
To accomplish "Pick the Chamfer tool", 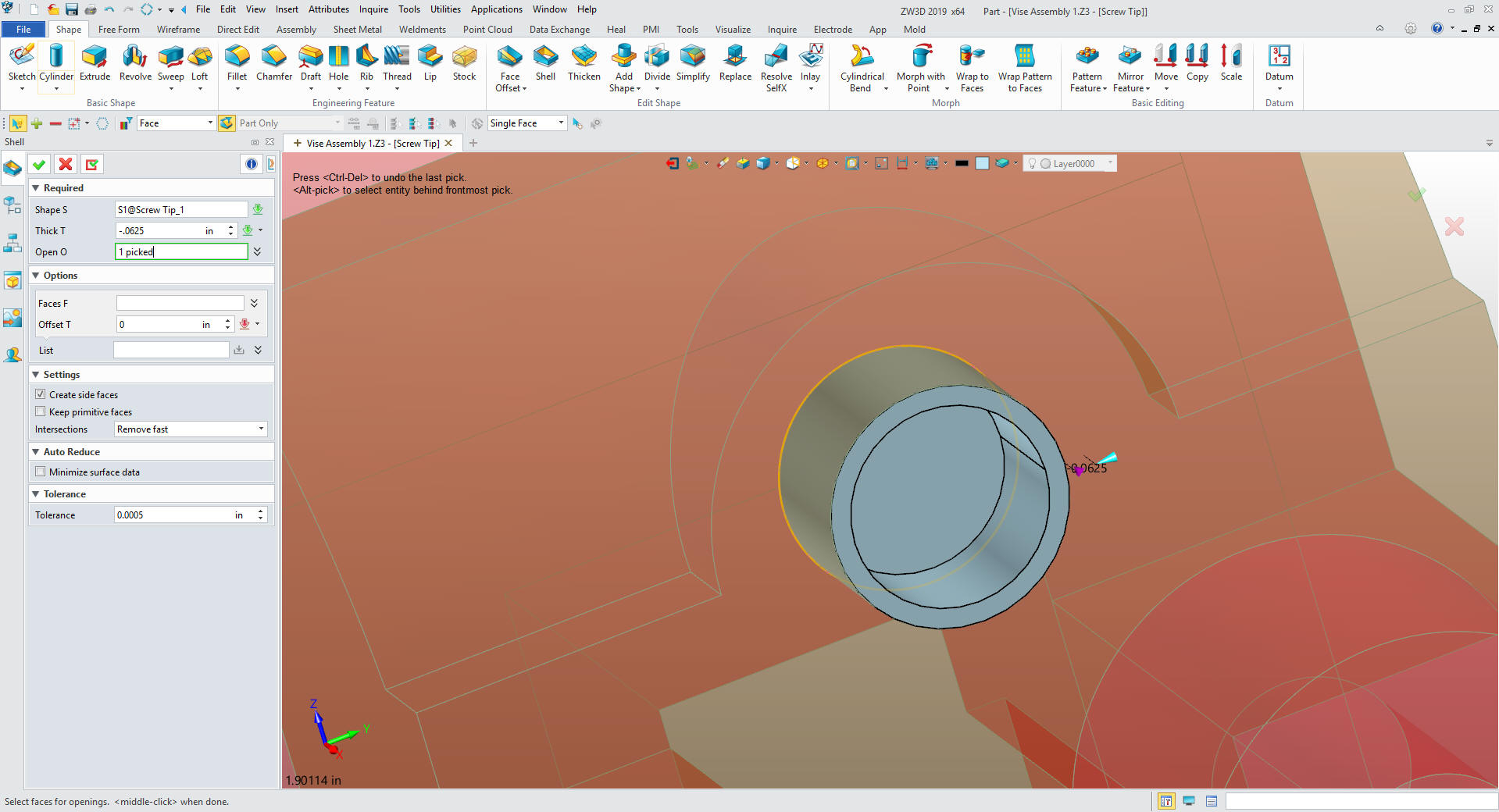I will pyautogui.click(x=274, y=62).
